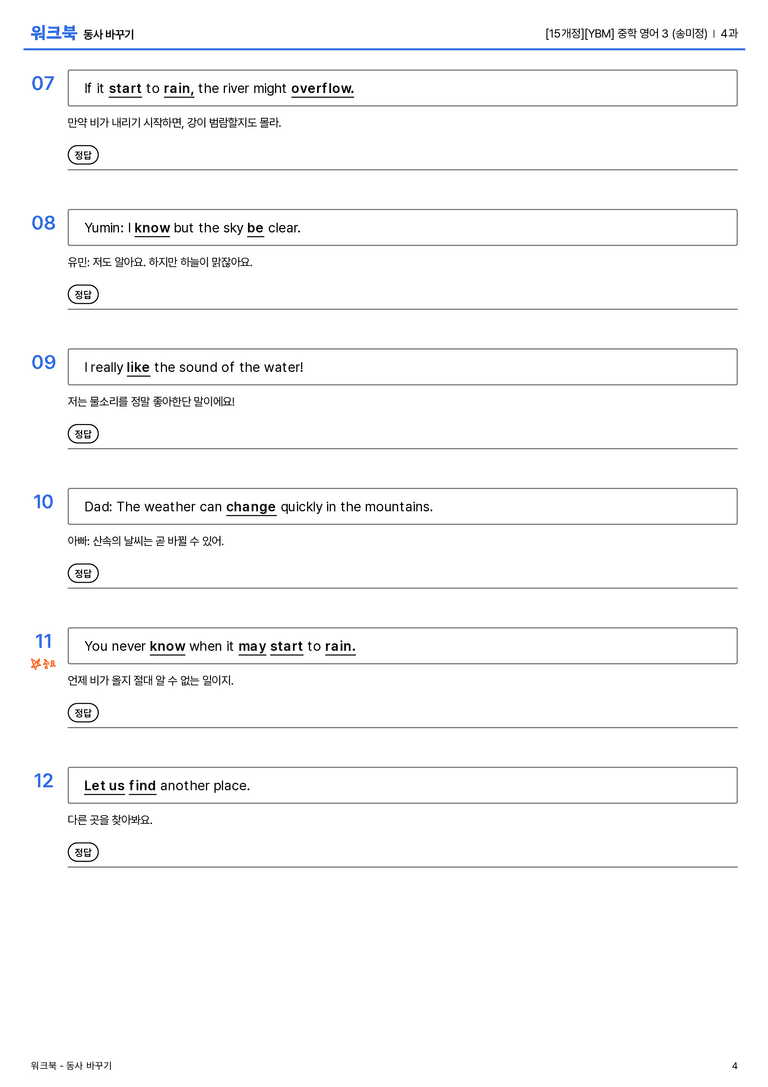The height and width of the screenshot is (1087, 768).
Task: Click the question number 10
Action: pyautogui.click(x=43, y=501)
